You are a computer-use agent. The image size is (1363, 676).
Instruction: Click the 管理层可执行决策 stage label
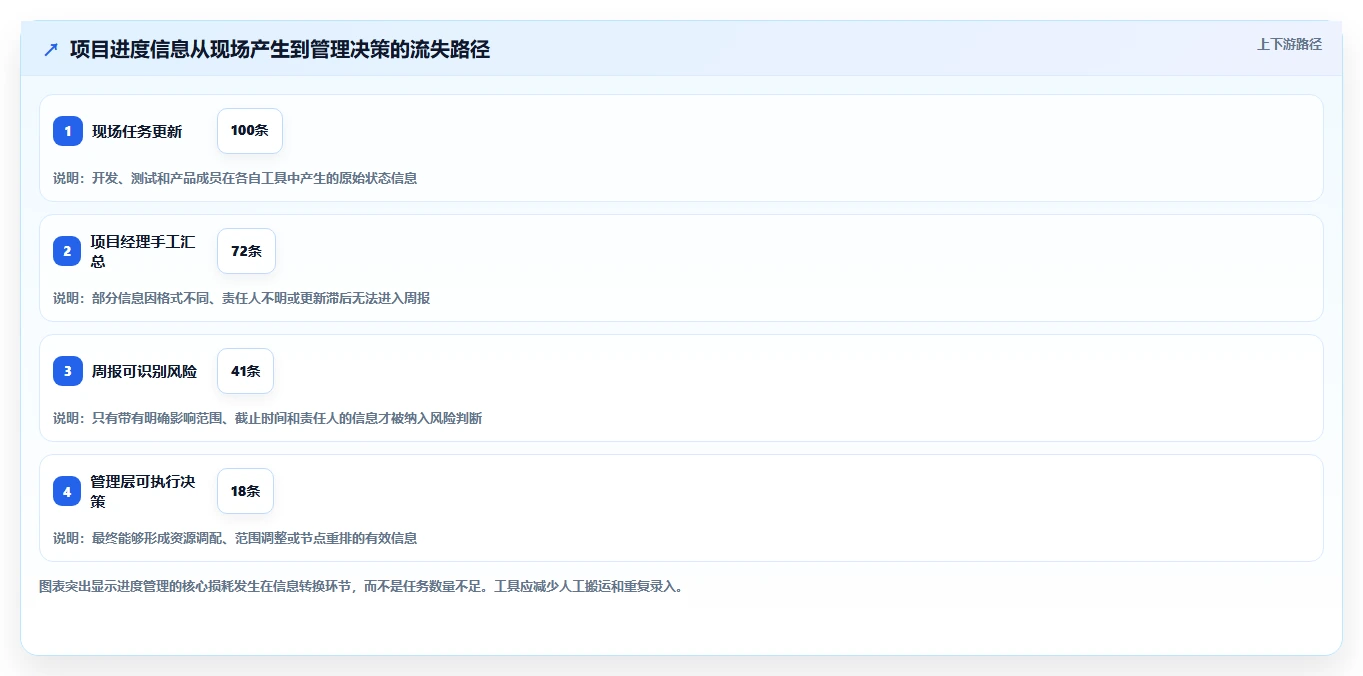[x=143, y=491]
